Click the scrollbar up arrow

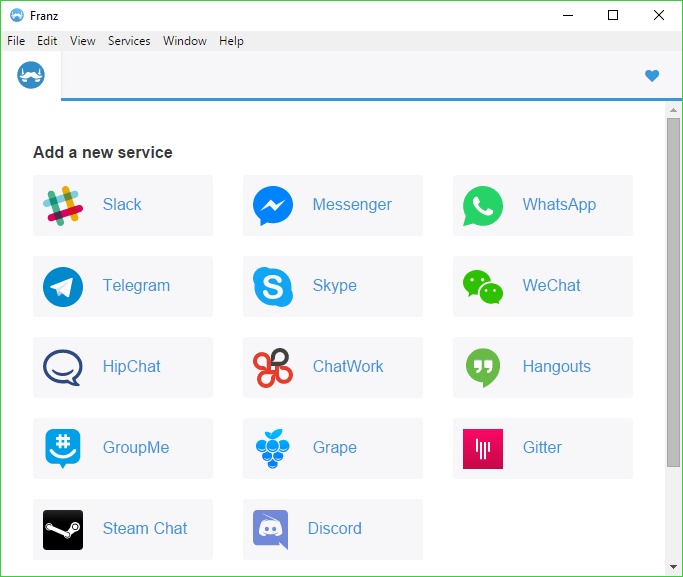pyautogui.click(x=673, y=110)
